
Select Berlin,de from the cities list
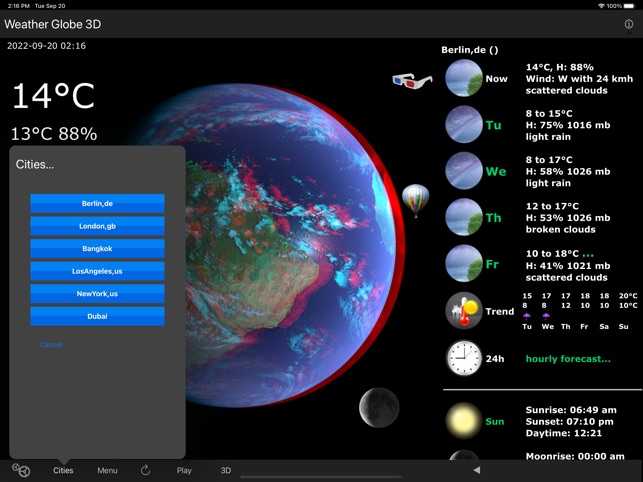[x=97, y=203]
